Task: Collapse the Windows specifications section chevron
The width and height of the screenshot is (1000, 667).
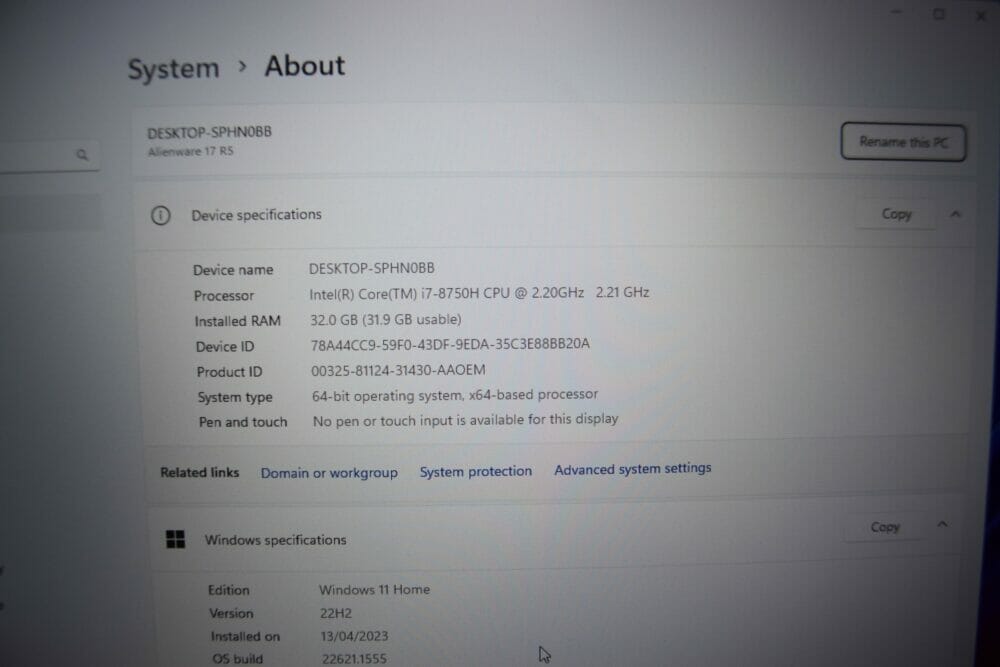Action: click(942, 525)
